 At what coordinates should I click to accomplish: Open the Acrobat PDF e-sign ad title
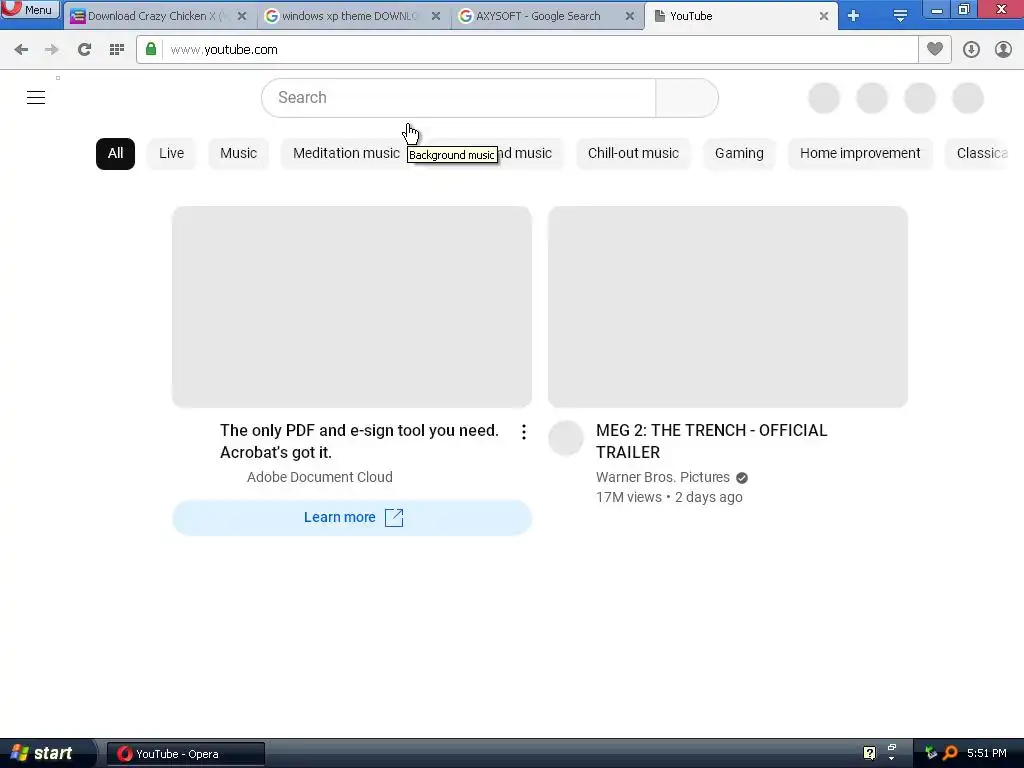coord(359,441)
